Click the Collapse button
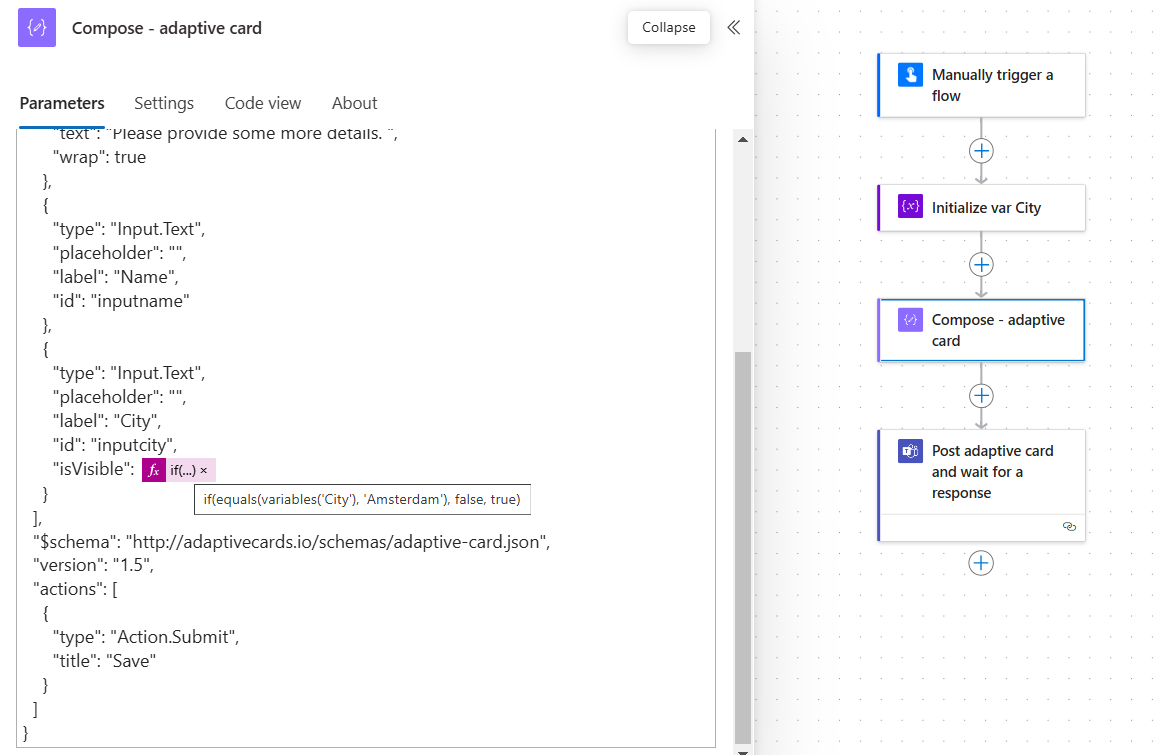 coord(668,27)
